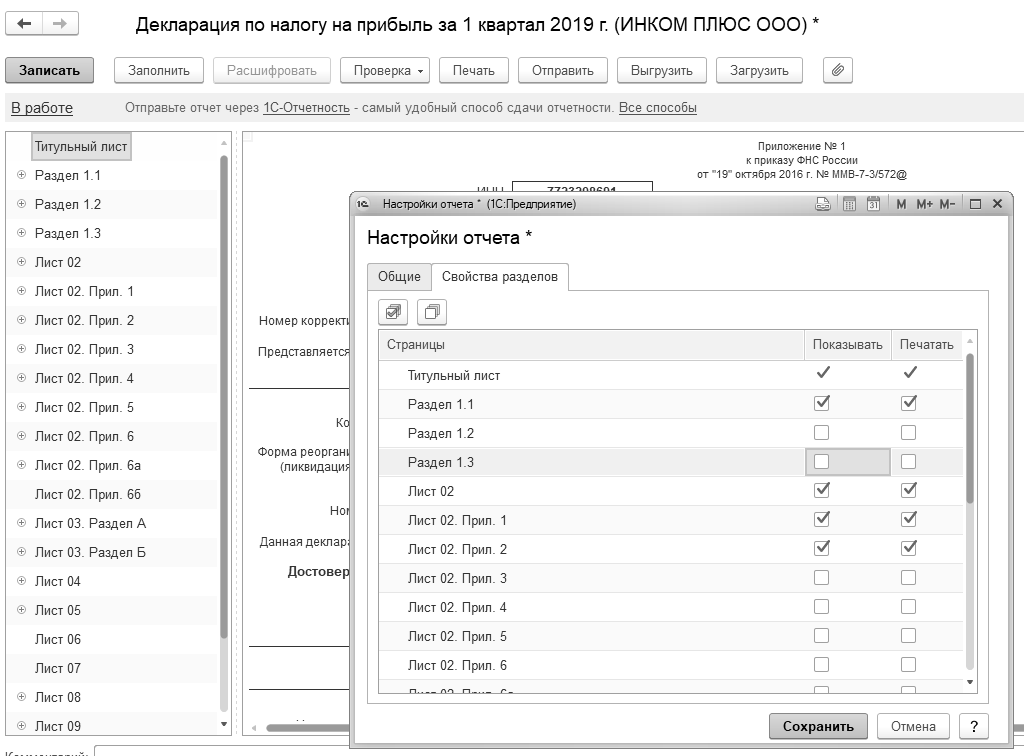
Task: Expand Лист 04 tree node
Action: (x=22, y=580)
